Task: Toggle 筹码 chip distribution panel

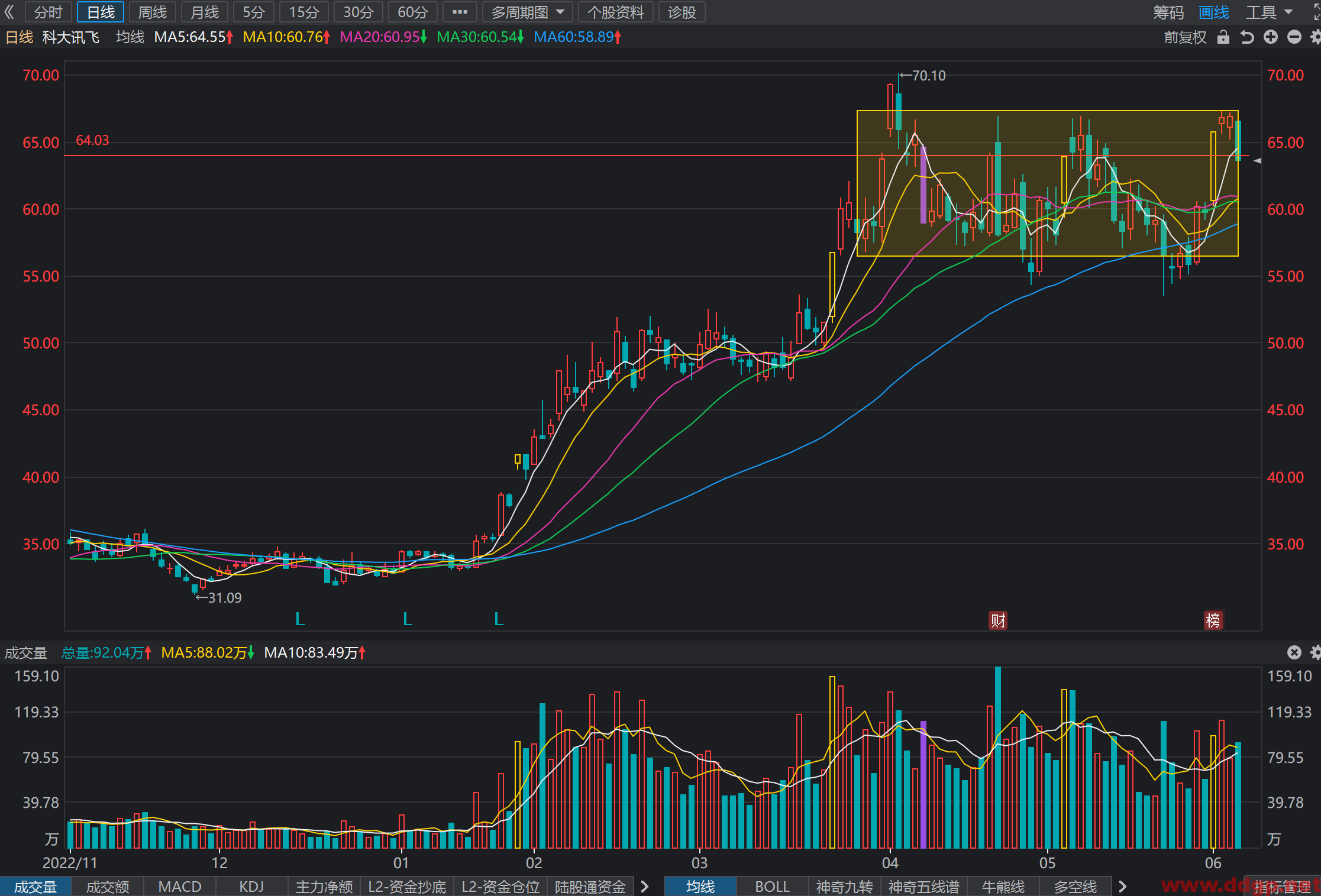Action: [x=1168, y=12]
